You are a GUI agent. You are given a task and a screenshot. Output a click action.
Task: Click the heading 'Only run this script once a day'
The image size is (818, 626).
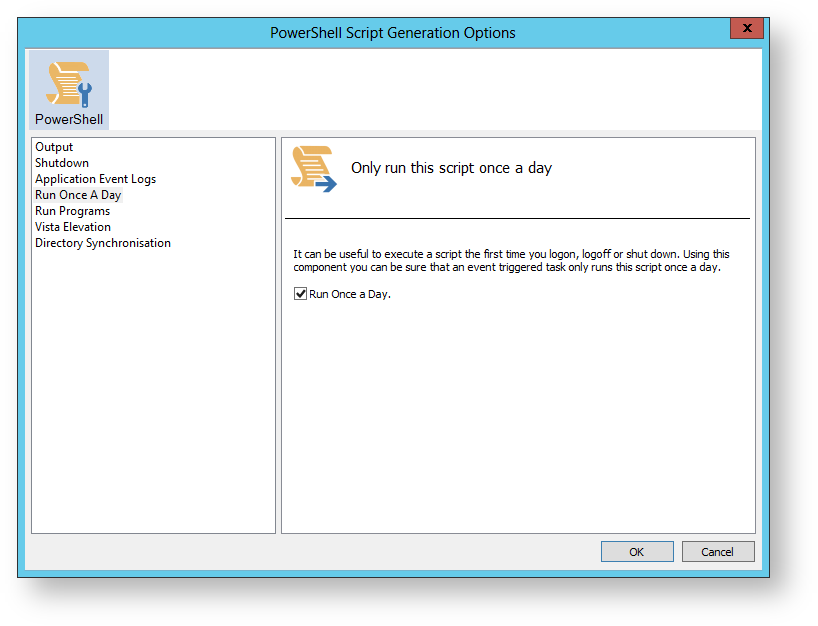pos(451,168)
